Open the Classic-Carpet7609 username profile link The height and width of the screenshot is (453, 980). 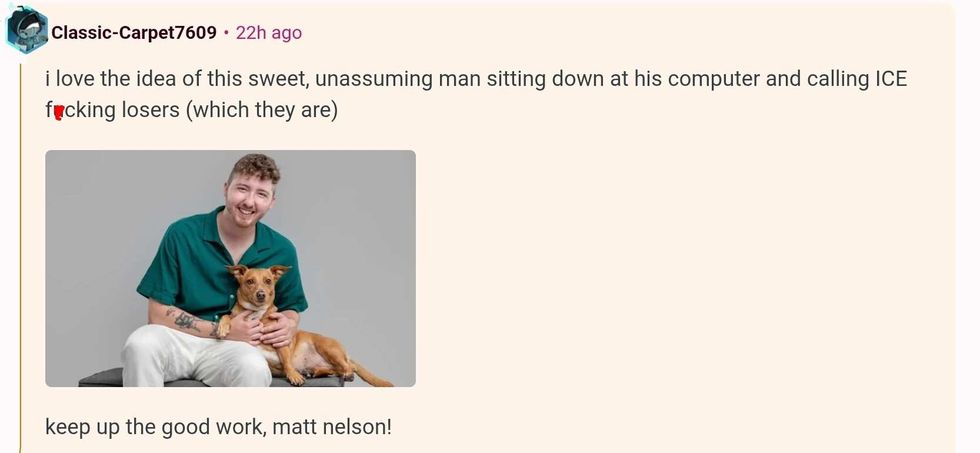(x=133, y=33)
